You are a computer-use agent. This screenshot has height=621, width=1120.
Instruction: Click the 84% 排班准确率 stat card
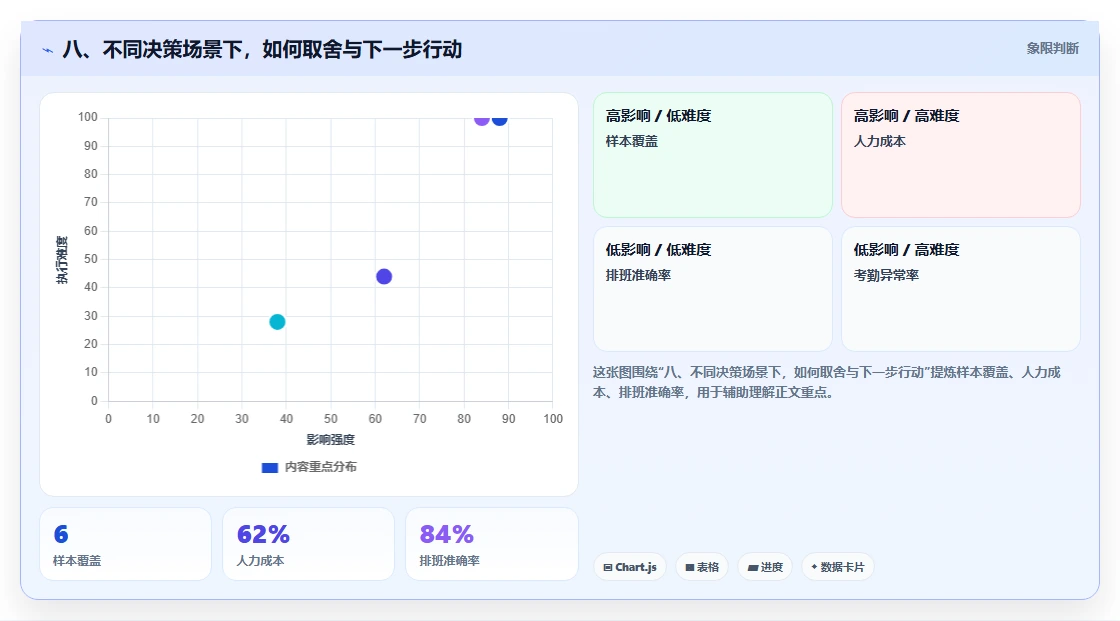point(491,545)
